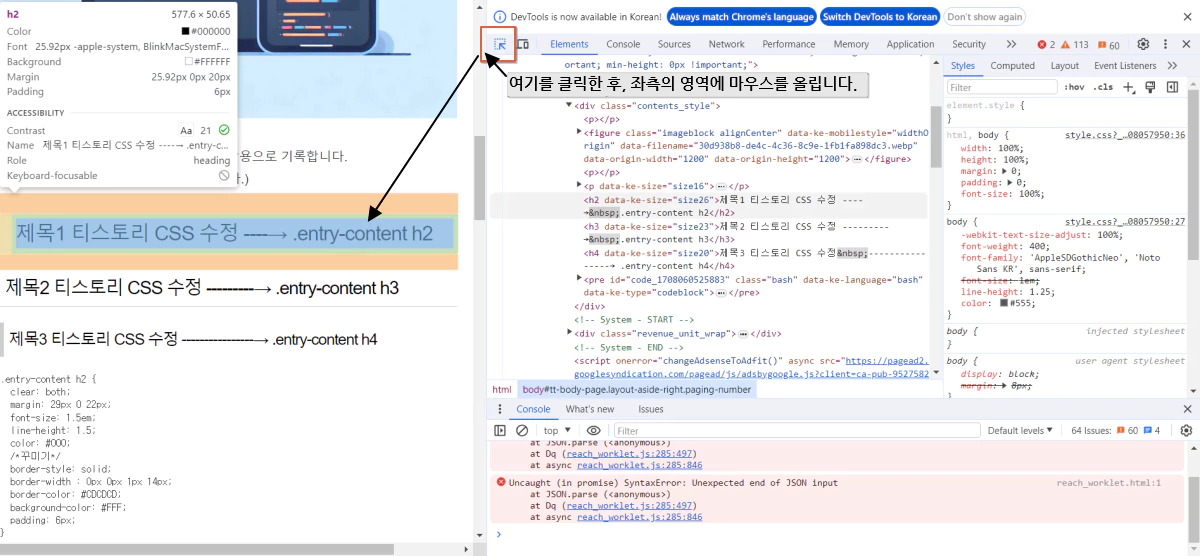Activate the inspect element picker icon
This screenshot has width=1200, height=556.
point(500,44)
